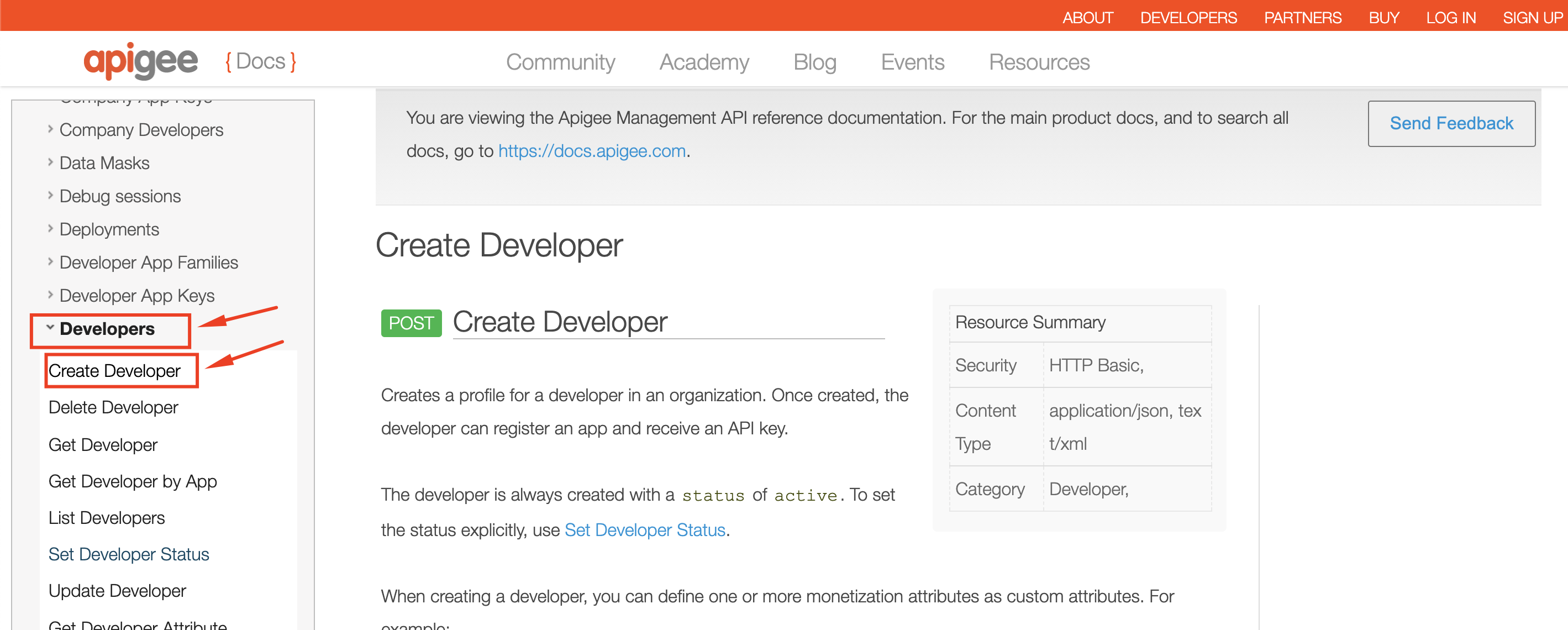Open List Developers in the sidebar
The height and width of the screenshot is (630, 1568).
(x=107, y=518)
